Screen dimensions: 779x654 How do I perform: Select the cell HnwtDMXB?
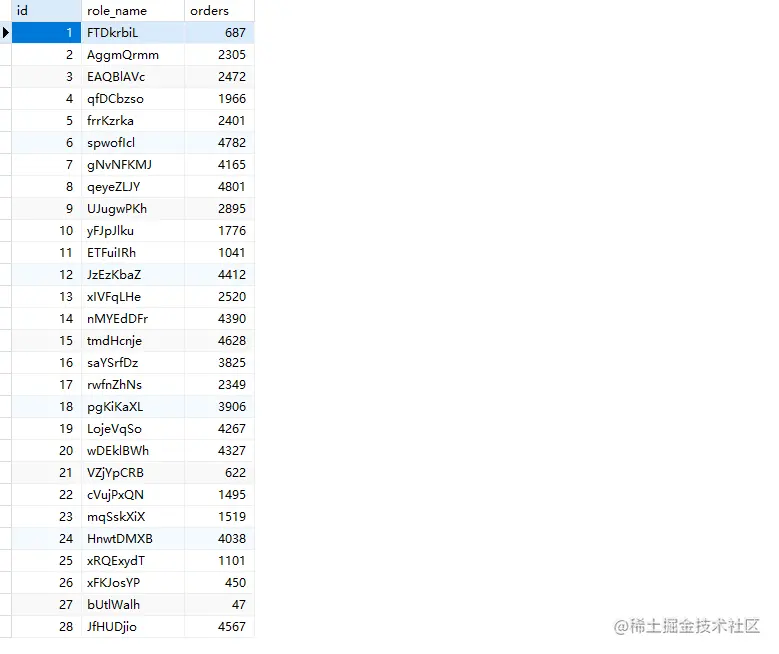pyautogui.click(x=133, y=539)
